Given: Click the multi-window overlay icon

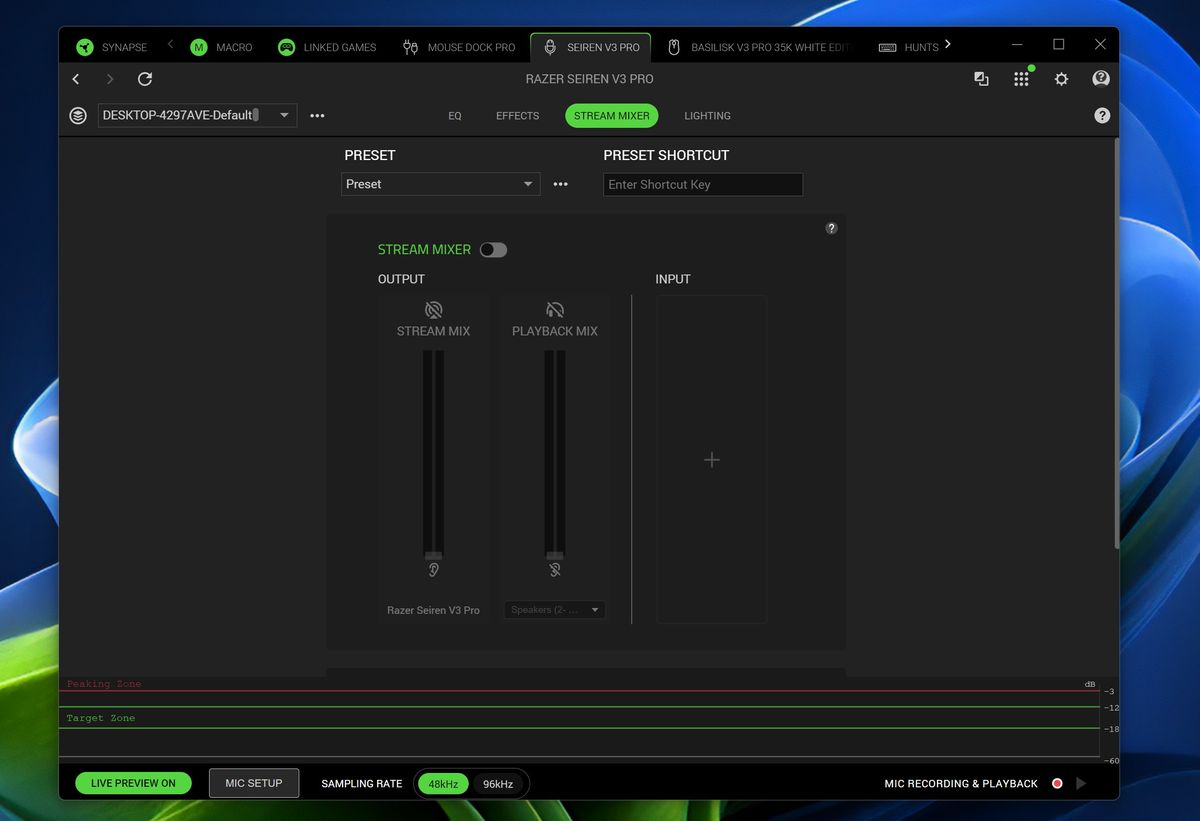Looking at the screenshot, I should pyautogui.click(x=981, y=79).
